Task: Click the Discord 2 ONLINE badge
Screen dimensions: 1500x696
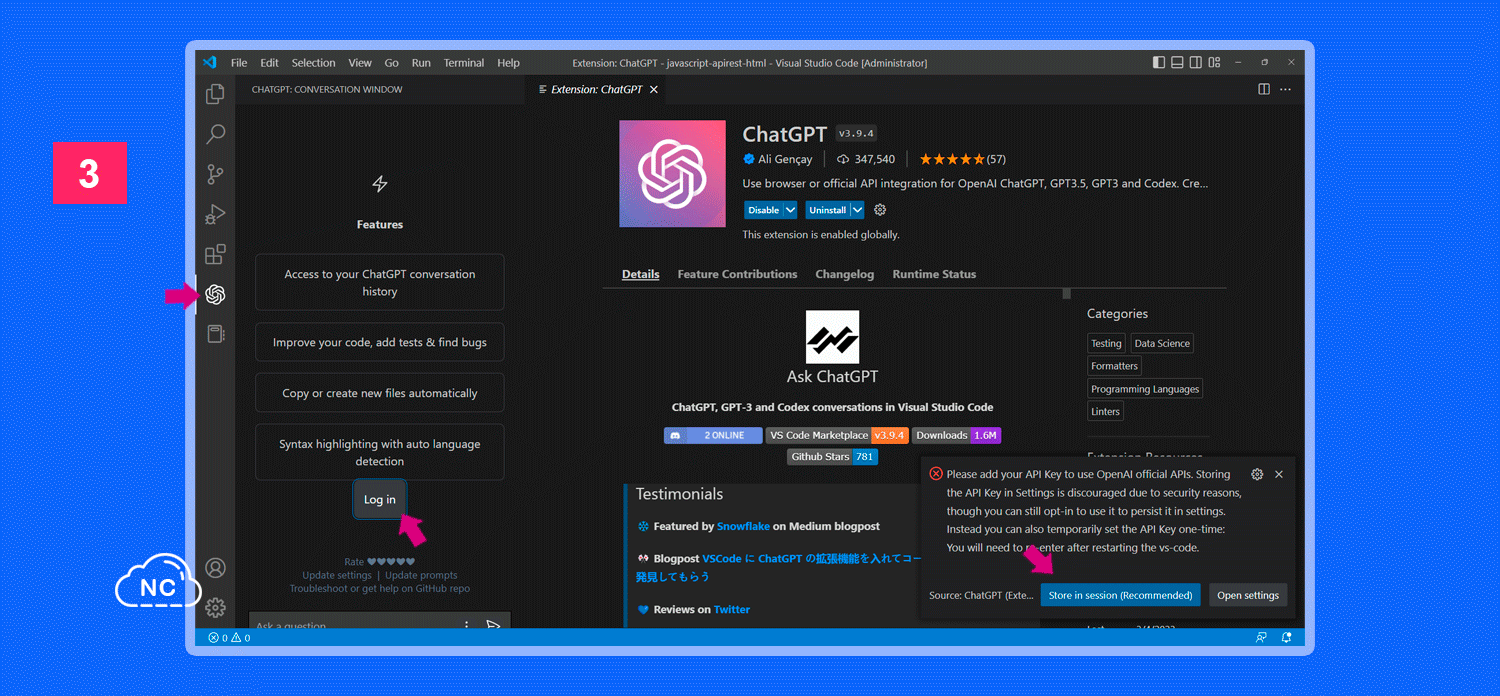Action: tap(713, 435)
